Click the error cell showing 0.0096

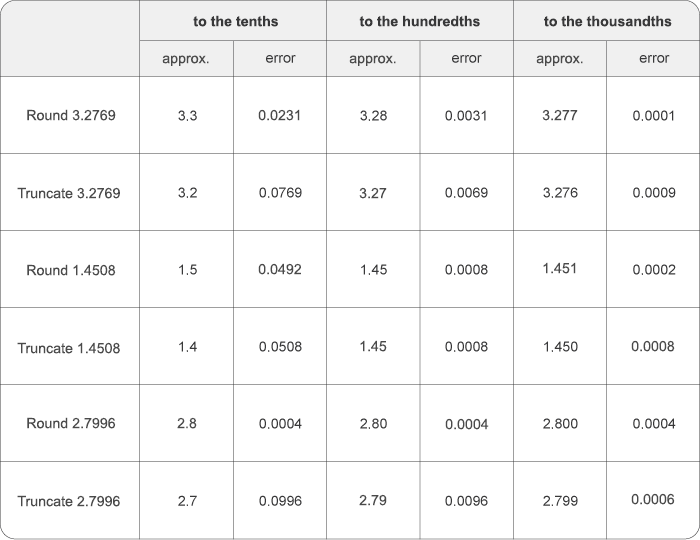[x=466, y=501]
